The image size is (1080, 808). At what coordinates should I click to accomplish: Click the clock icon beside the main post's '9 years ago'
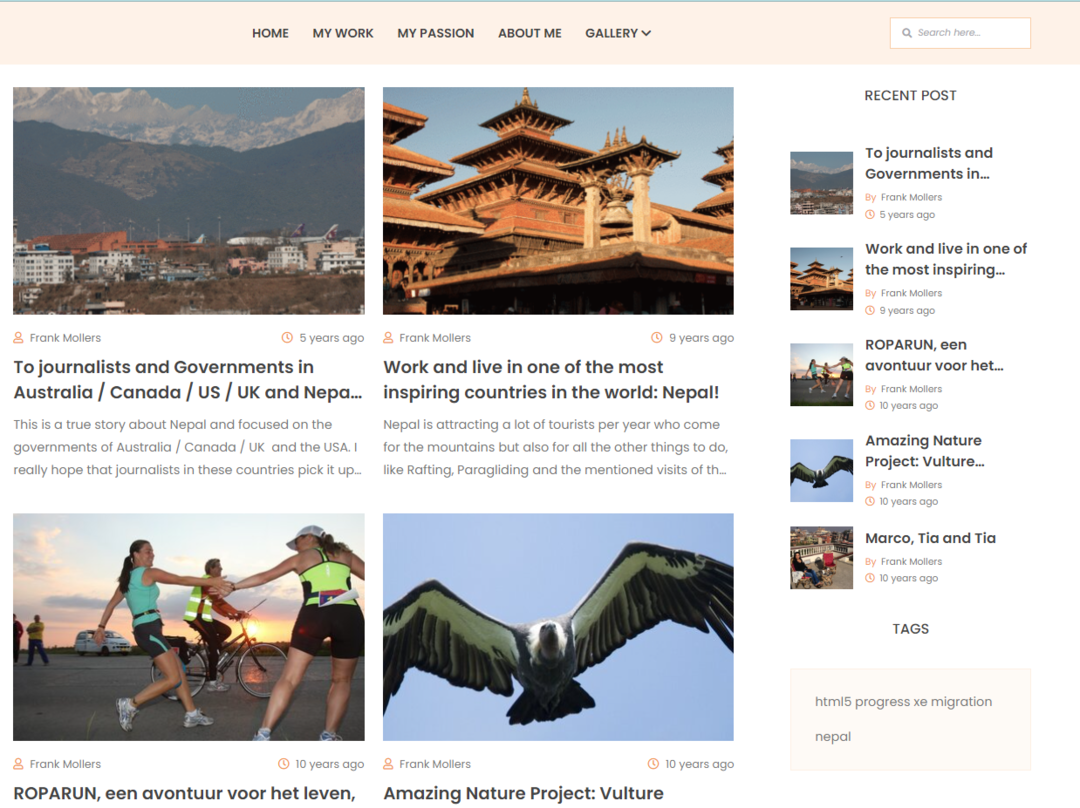[x=656, y=338]
